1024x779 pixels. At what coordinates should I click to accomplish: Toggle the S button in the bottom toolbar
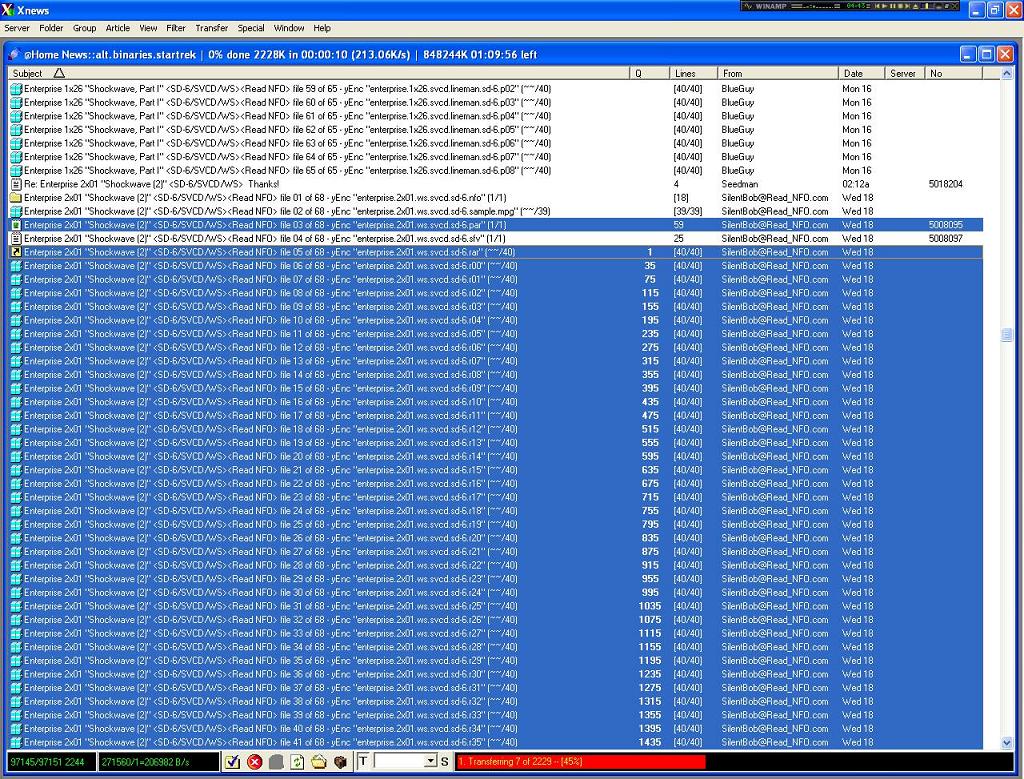point(445,761)
